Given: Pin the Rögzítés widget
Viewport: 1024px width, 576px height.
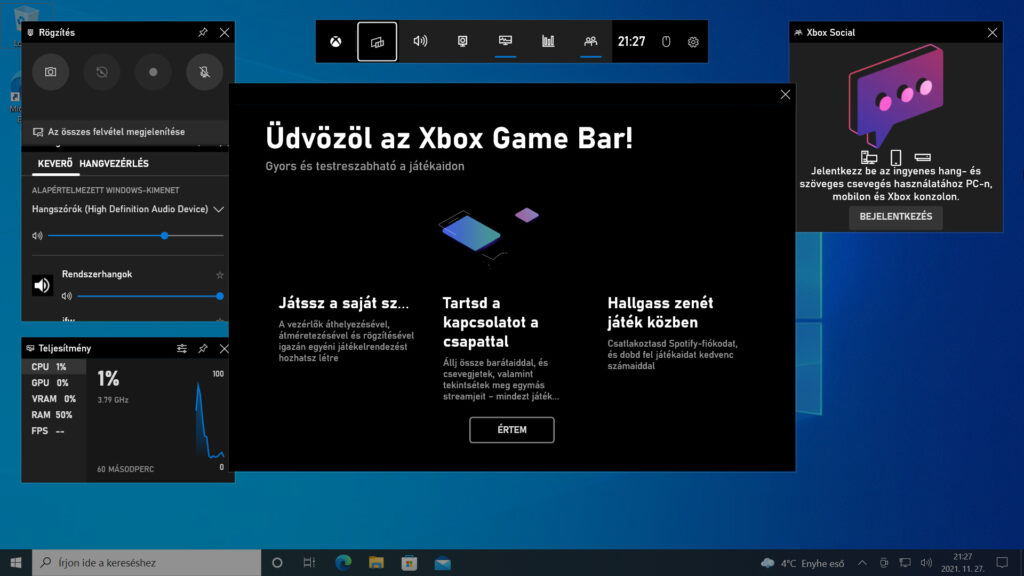Looking at the screenshot, I should [x=203, y=32].
